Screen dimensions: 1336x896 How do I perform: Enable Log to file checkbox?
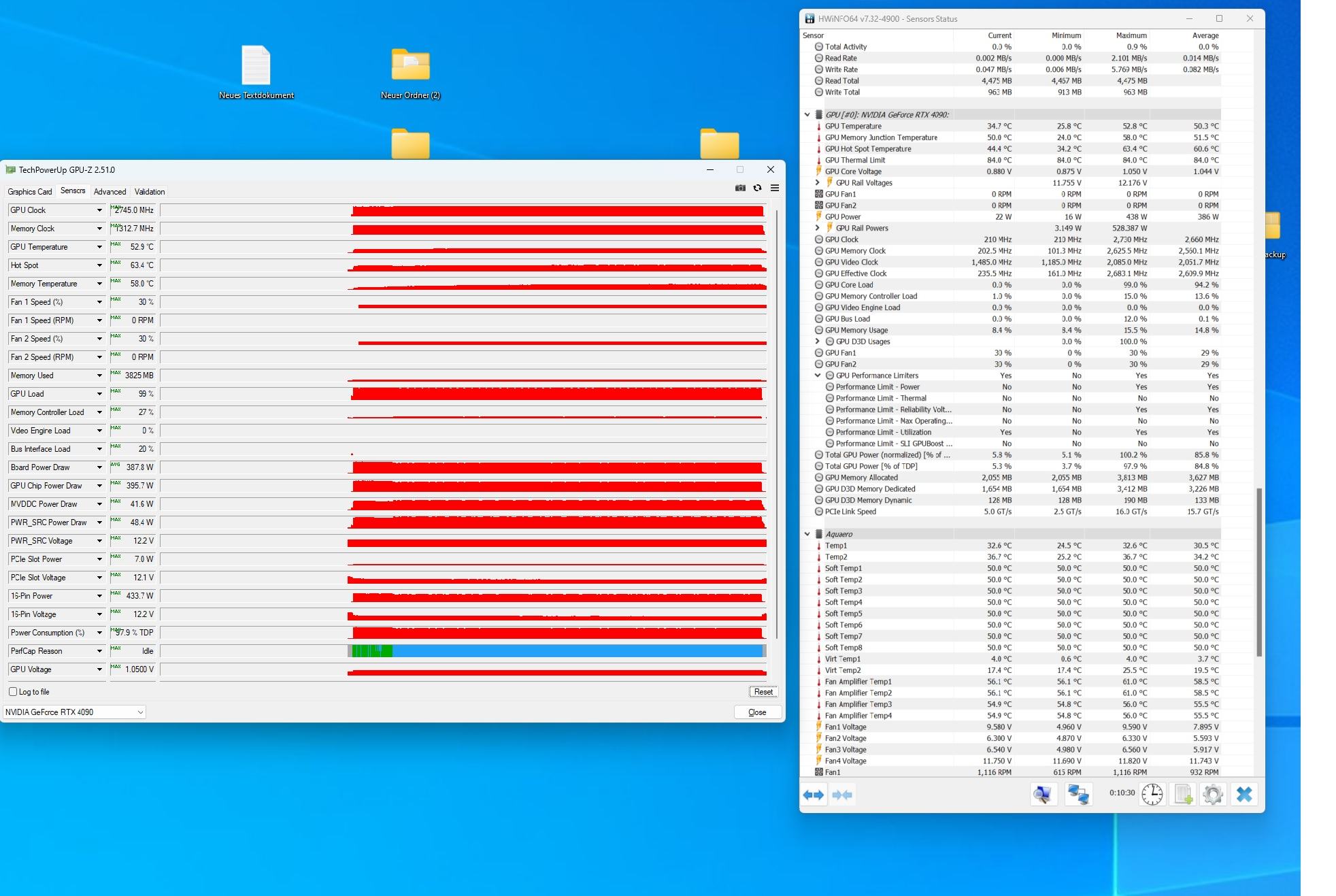13,692
